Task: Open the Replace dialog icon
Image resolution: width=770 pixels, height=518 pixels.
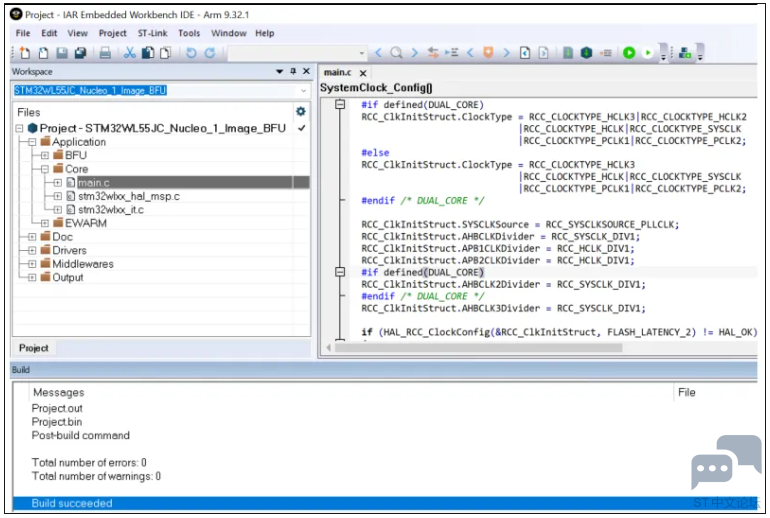Action: pos(433,53)
